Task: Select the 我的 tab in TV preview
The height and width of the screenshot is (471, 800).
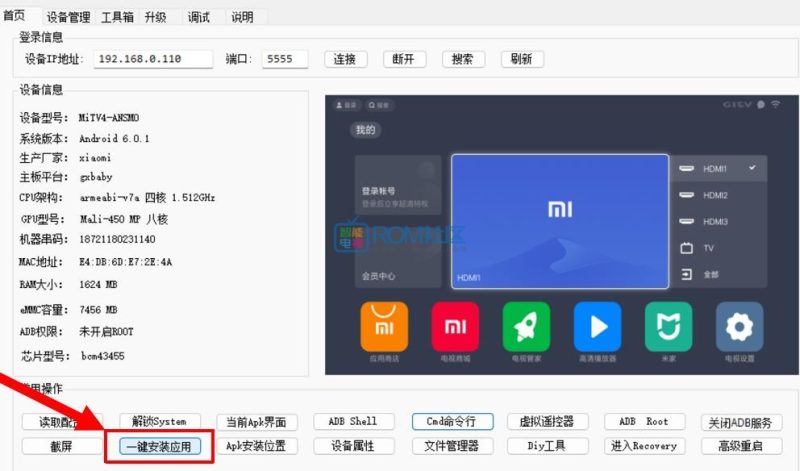Action: pyautogui.click(x=365, y=130)
